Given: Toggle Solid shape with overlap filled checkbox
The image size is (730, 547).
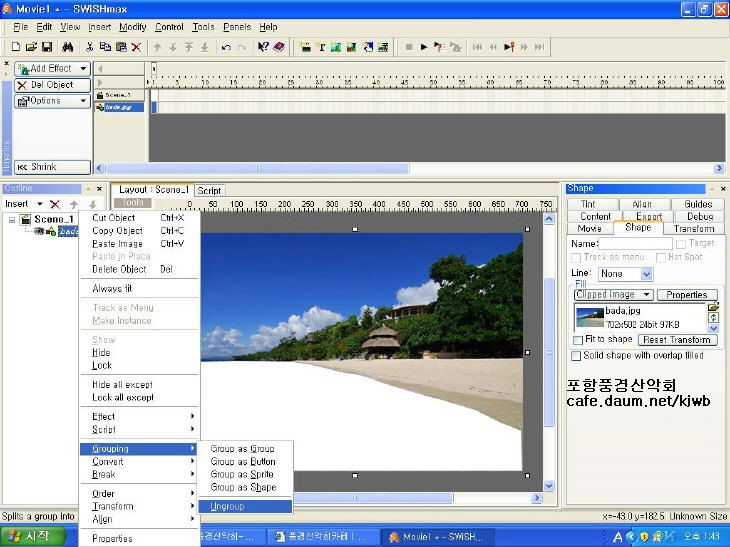Looking at the screenshot, I should [576, 356].
